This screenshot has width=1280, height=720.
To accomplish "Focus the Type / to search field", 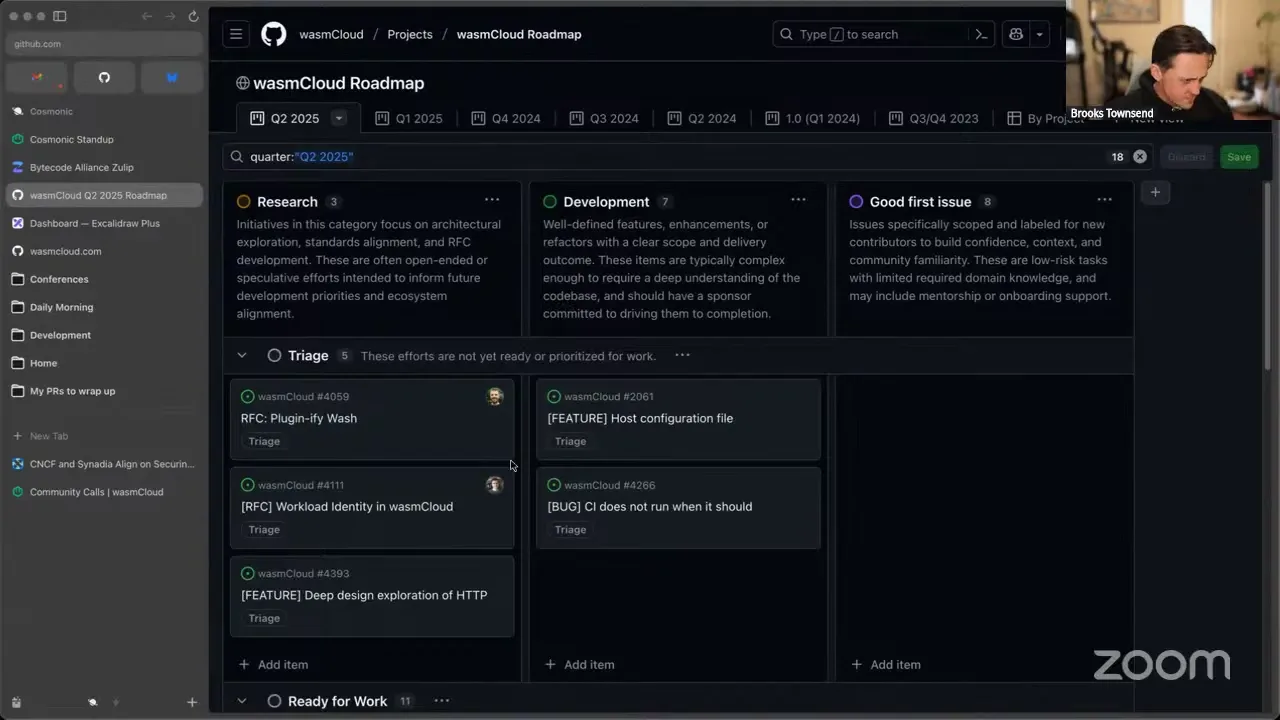I will point(869,34).
